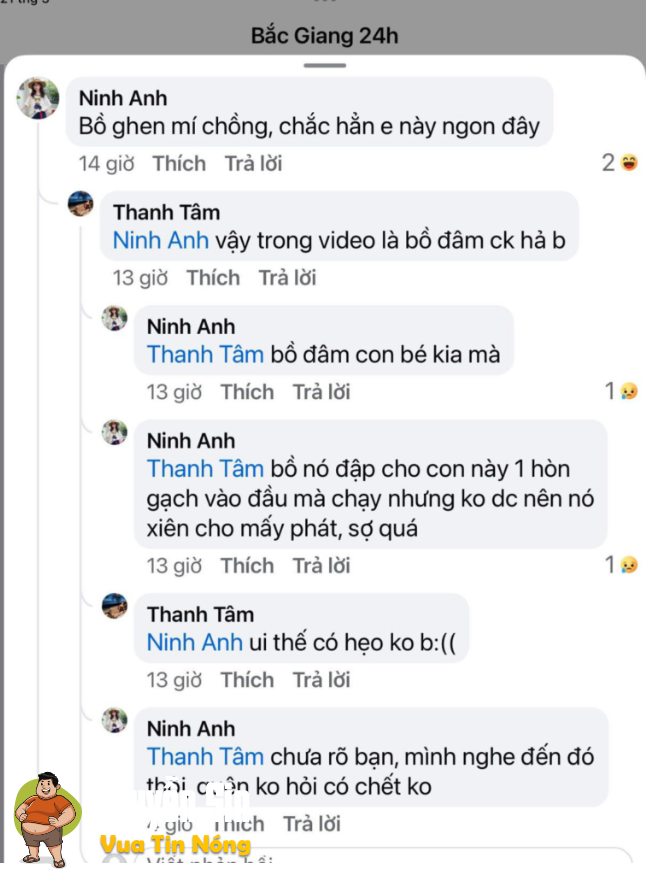Tap the sad emoji reaction beside count 1
The width and height of the screenshot is (651, 880).
(x=630, y=391)
